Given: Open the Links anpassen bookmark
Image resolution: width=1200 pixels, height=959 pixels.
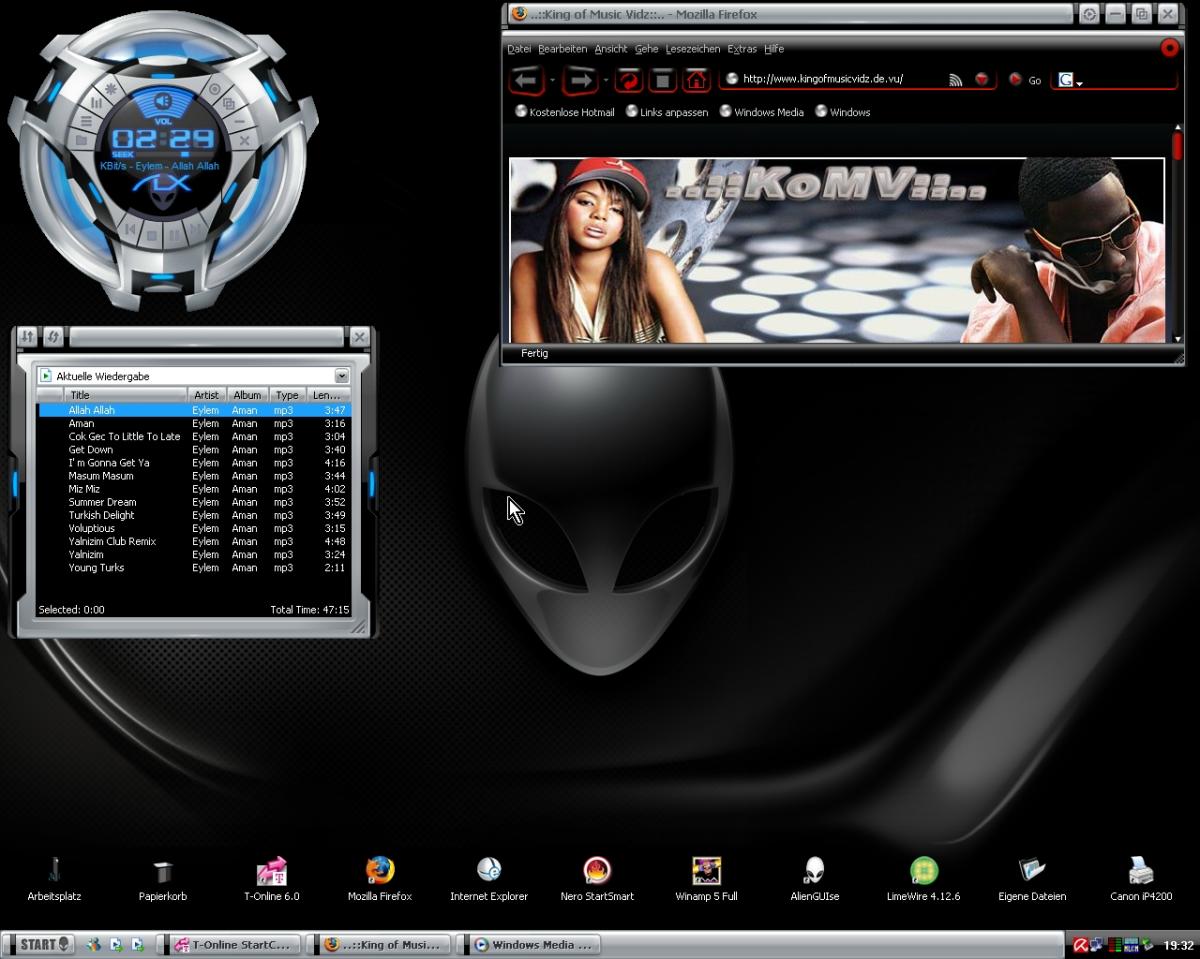Looking at the screenshot, I should click(x=667, y=112).
